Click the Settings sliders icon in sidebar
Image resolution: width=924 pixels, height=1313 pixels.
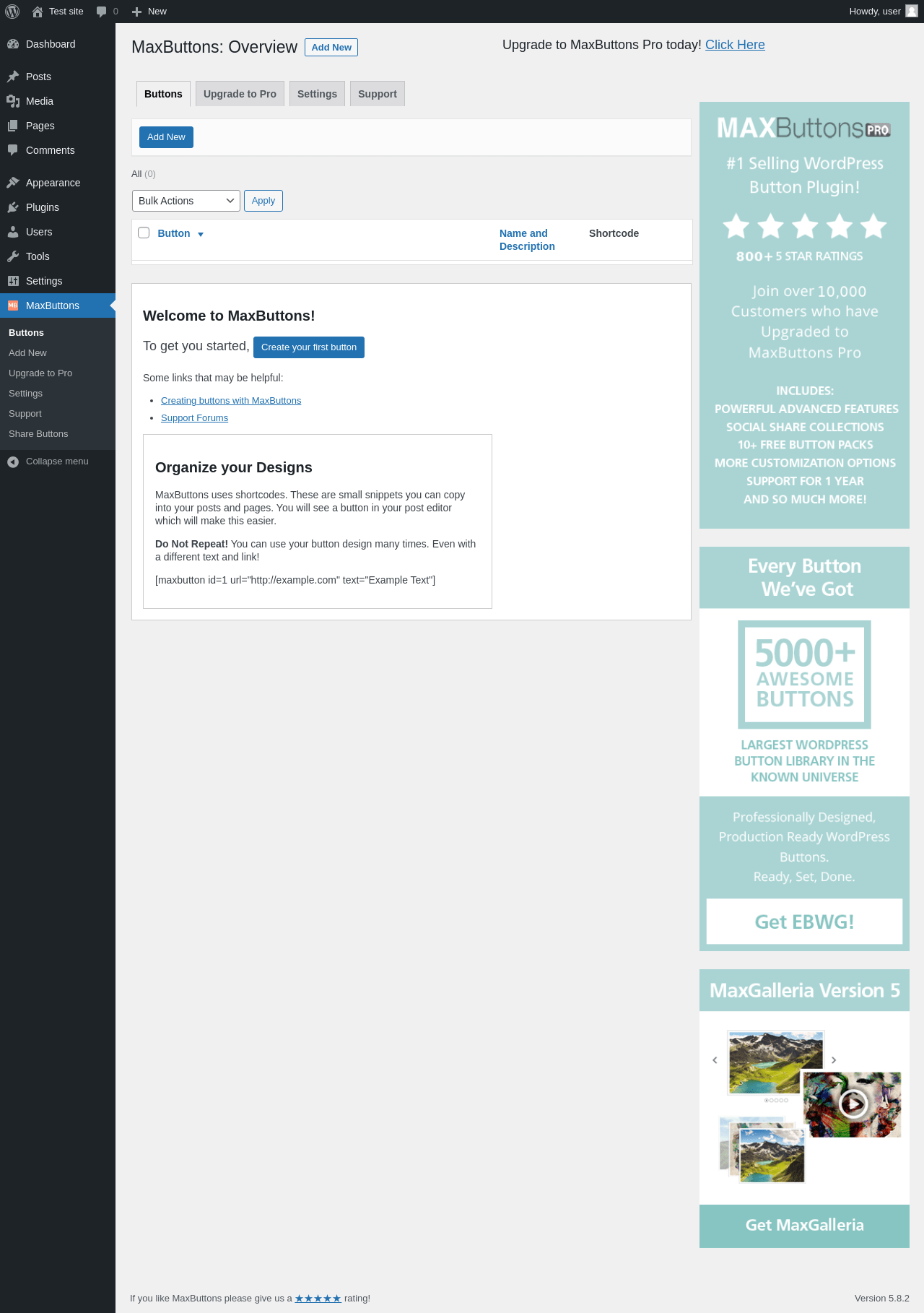click(x=13, y=281)
